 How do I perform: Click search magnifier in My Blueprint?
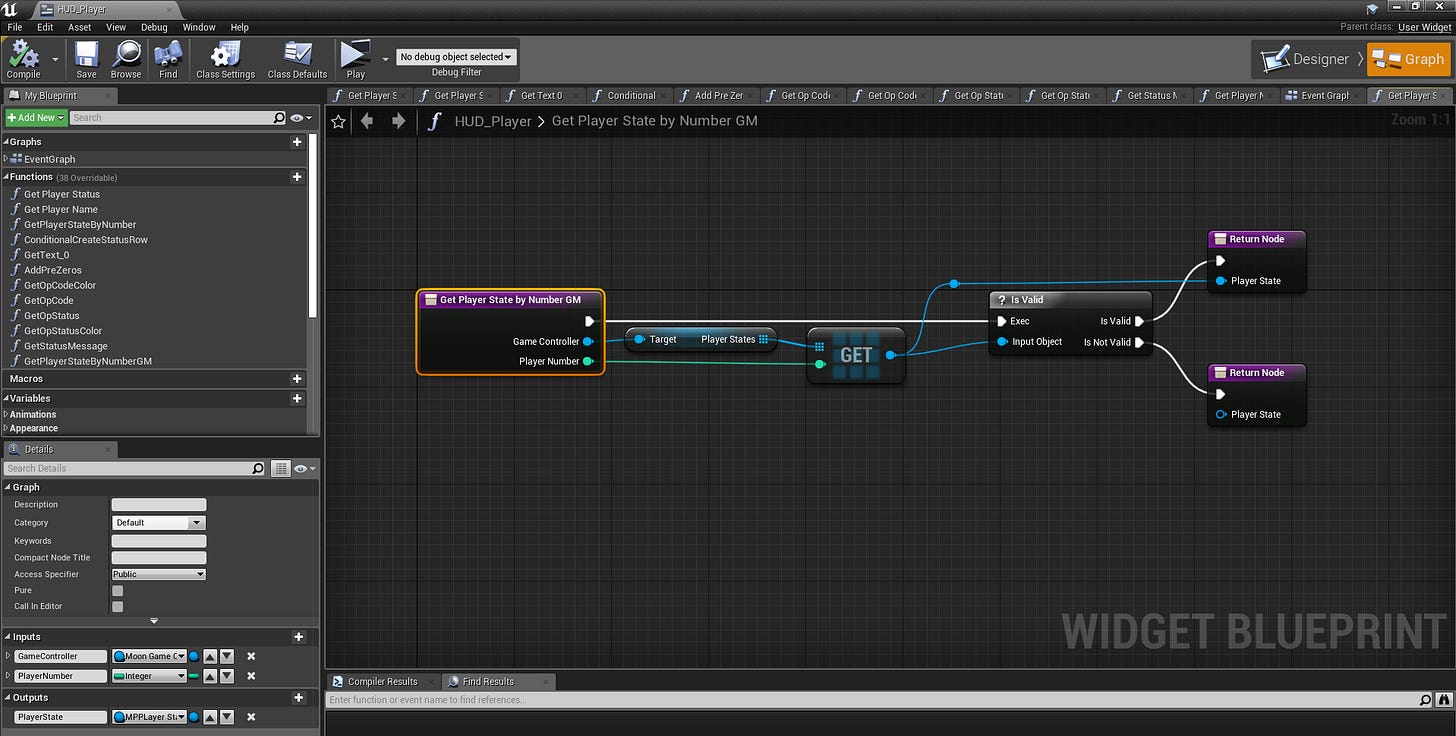click(279, 118)
